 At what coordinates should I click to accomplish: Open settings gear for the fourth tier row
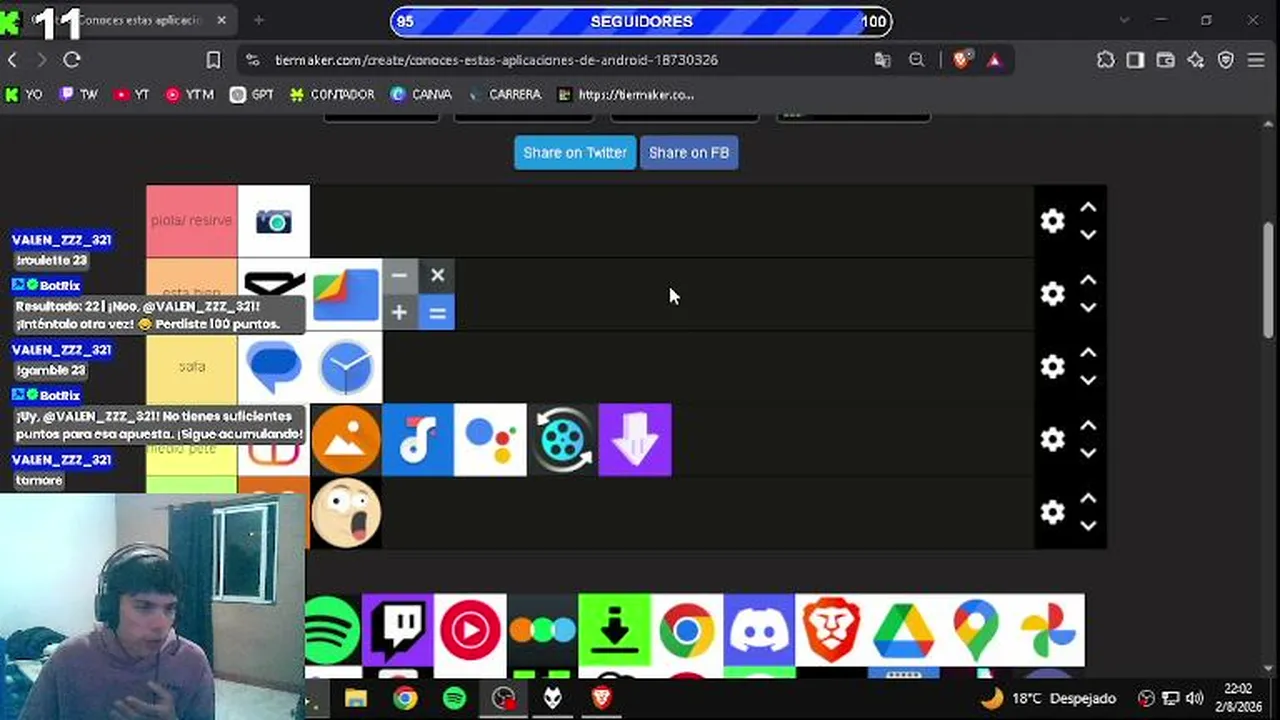(1052, 440)
